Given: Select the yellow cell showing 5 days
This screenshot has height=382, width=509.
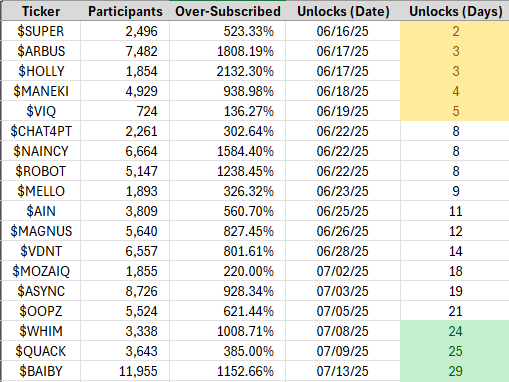Looking at the screenshot, I should click(x=455, y=111).
